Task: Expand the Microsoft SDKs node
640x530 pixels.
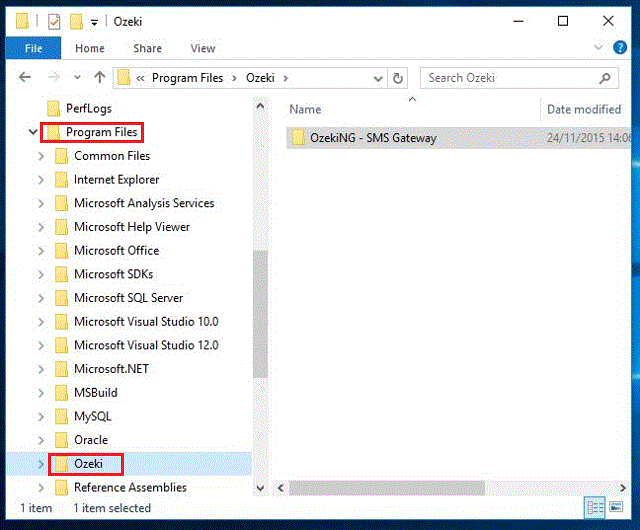Action: pyautogui.click(x=41, y=274)
